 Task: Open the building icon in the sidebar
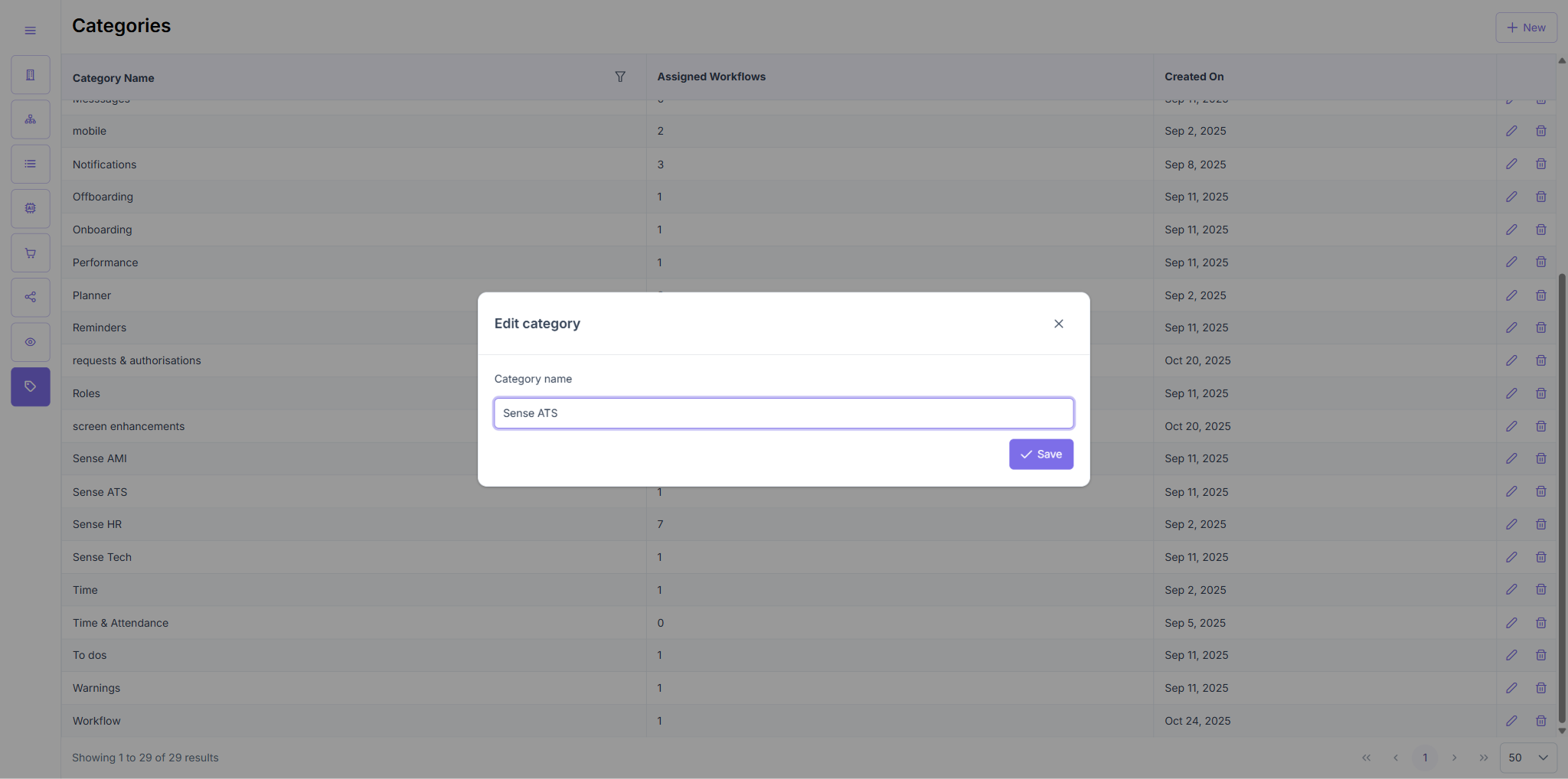click(x=31, y=75)
